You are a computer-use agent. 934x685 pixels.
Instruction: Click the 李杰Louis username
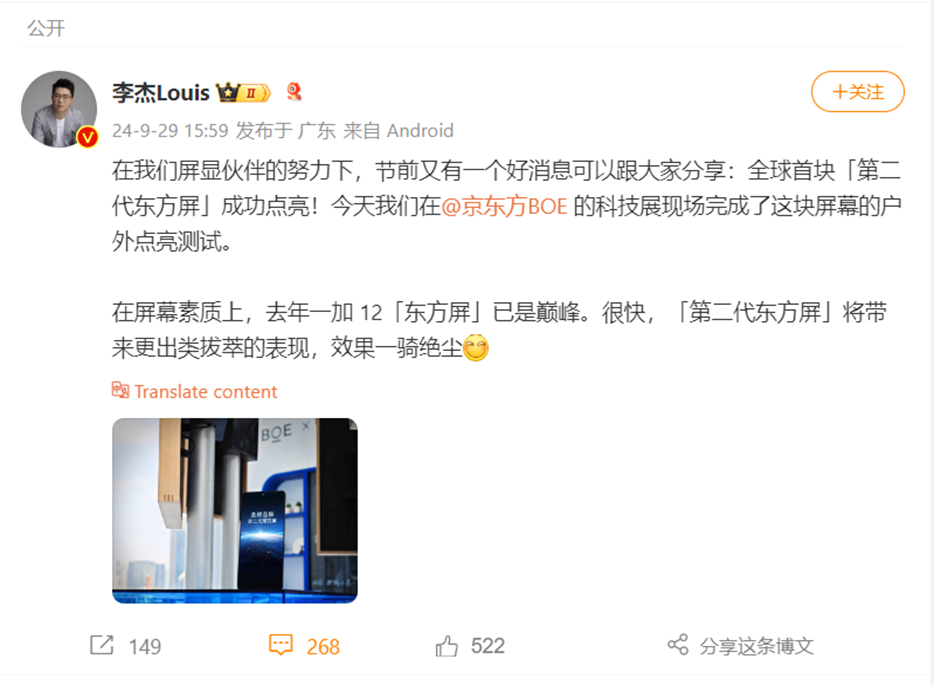point(161,93)
